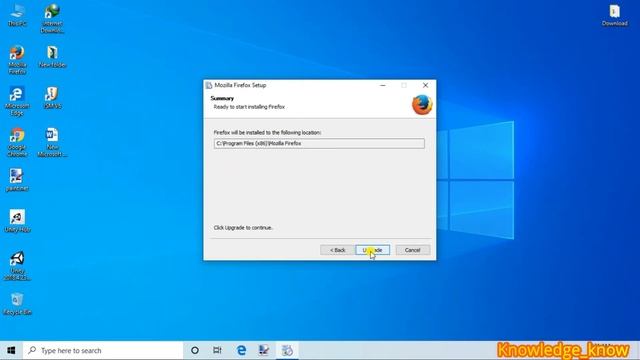Select the Google Chrome desktop shortcut
This screenshot has width=640, height=360.
(17, 142)
